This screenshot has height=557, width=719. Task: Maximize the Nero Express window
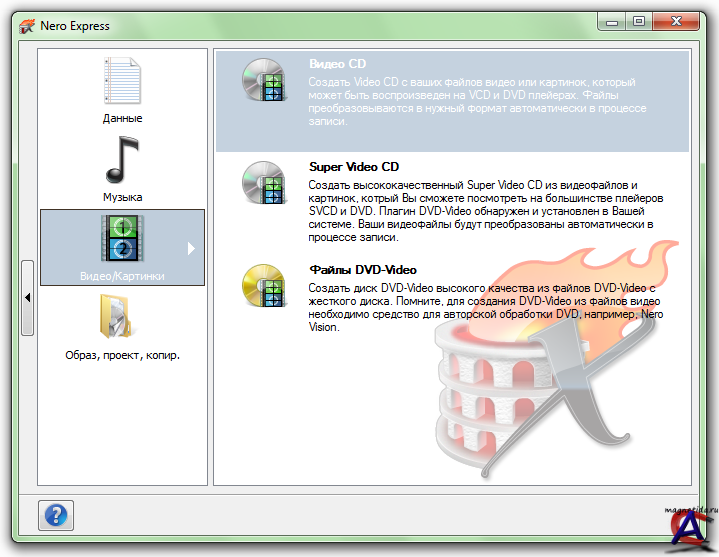637,21
